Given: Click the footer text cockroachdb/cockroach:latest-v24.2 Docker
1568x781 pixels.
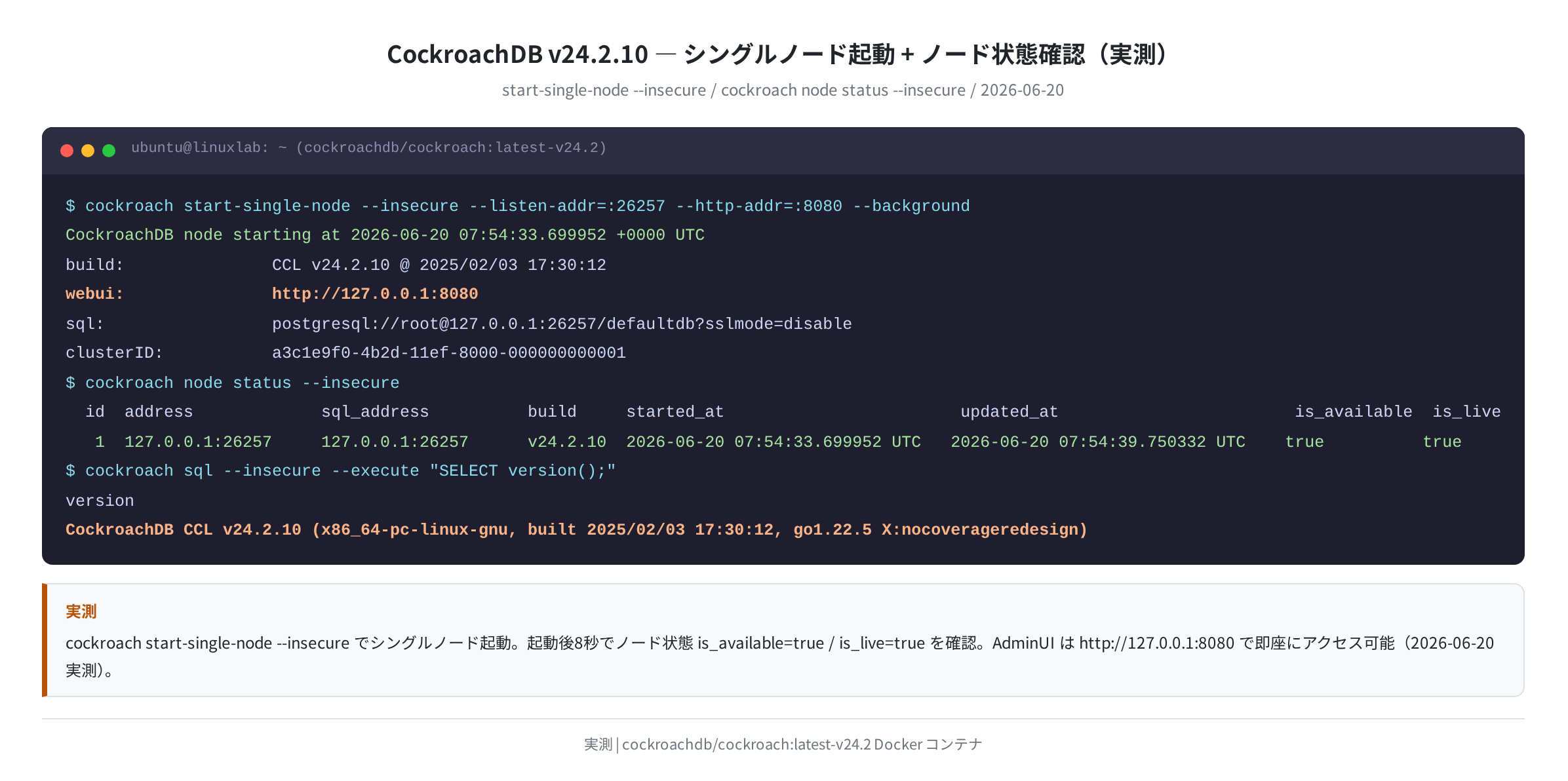Looking at the screenshot, I should click(x=783, y=744).
